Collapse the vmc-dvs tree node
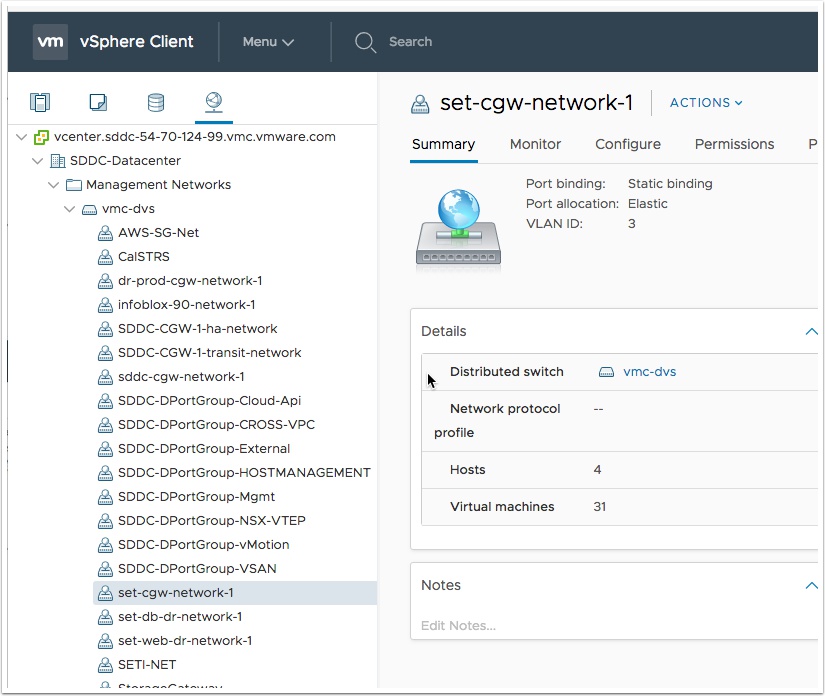 [x=69, y=209]
